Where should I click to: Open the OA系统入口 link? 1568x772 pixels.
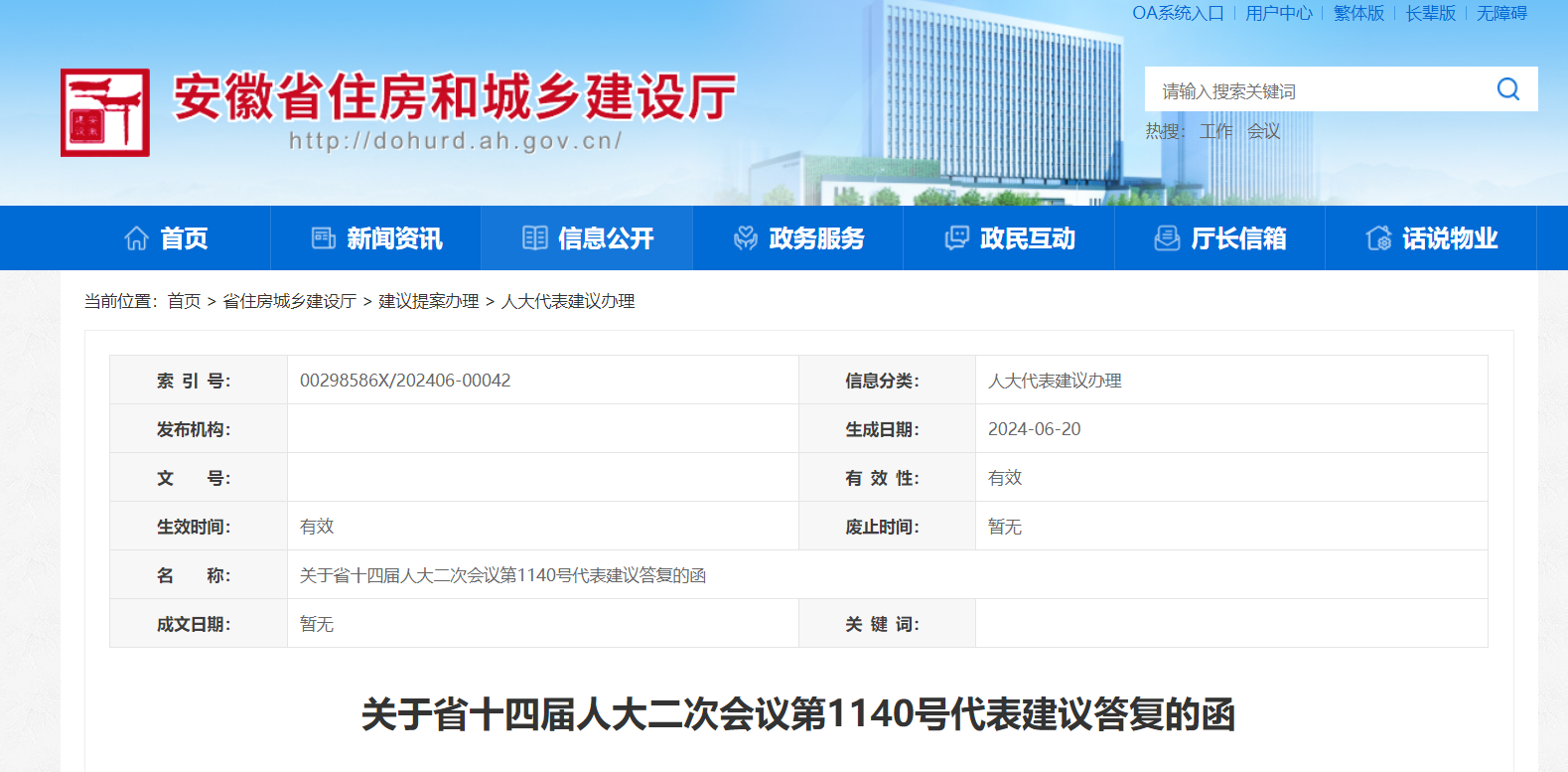point(1178,13)
